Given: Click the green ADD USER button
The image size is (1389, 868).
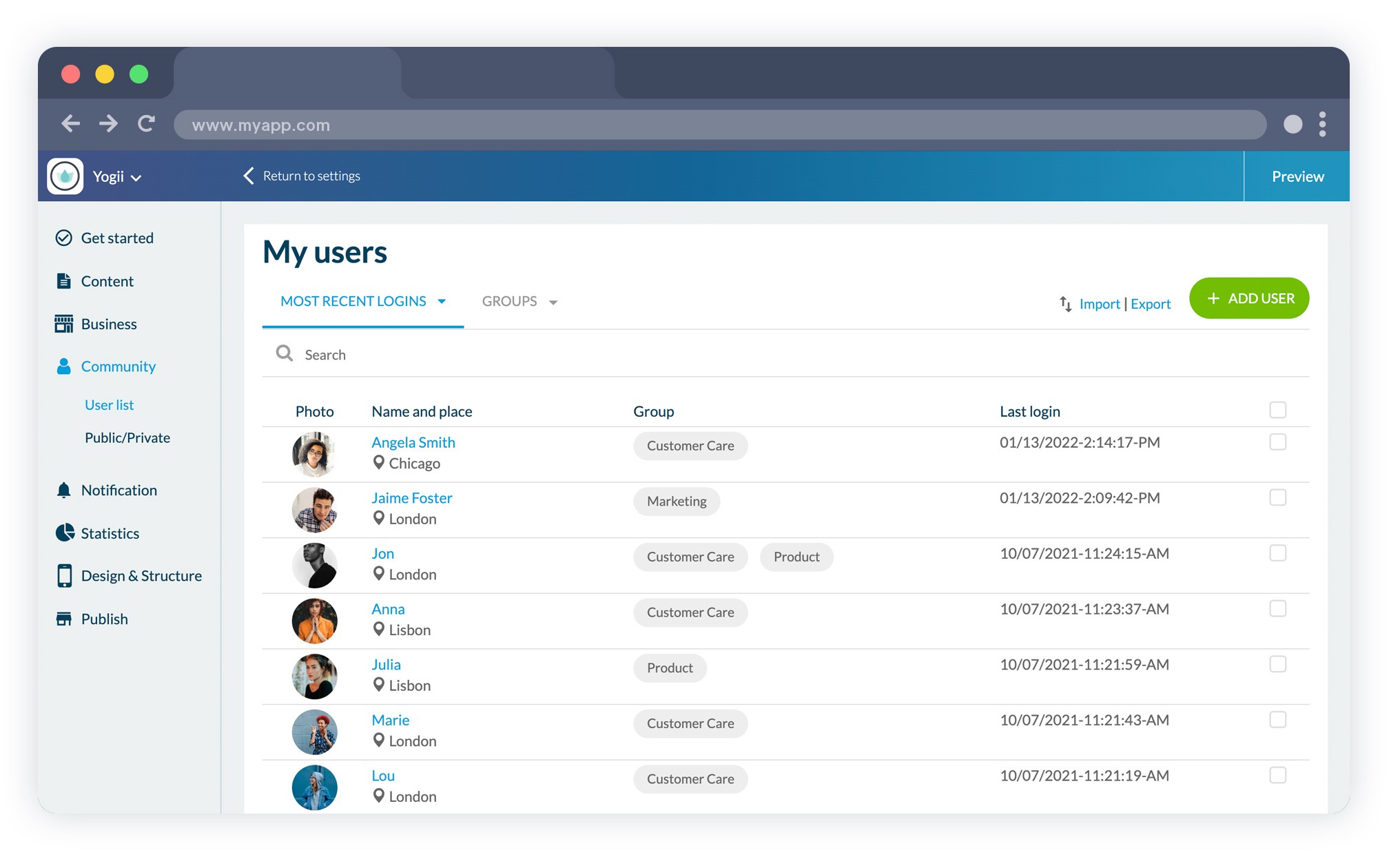Looking at the screenshot, I should (1248, 298).
